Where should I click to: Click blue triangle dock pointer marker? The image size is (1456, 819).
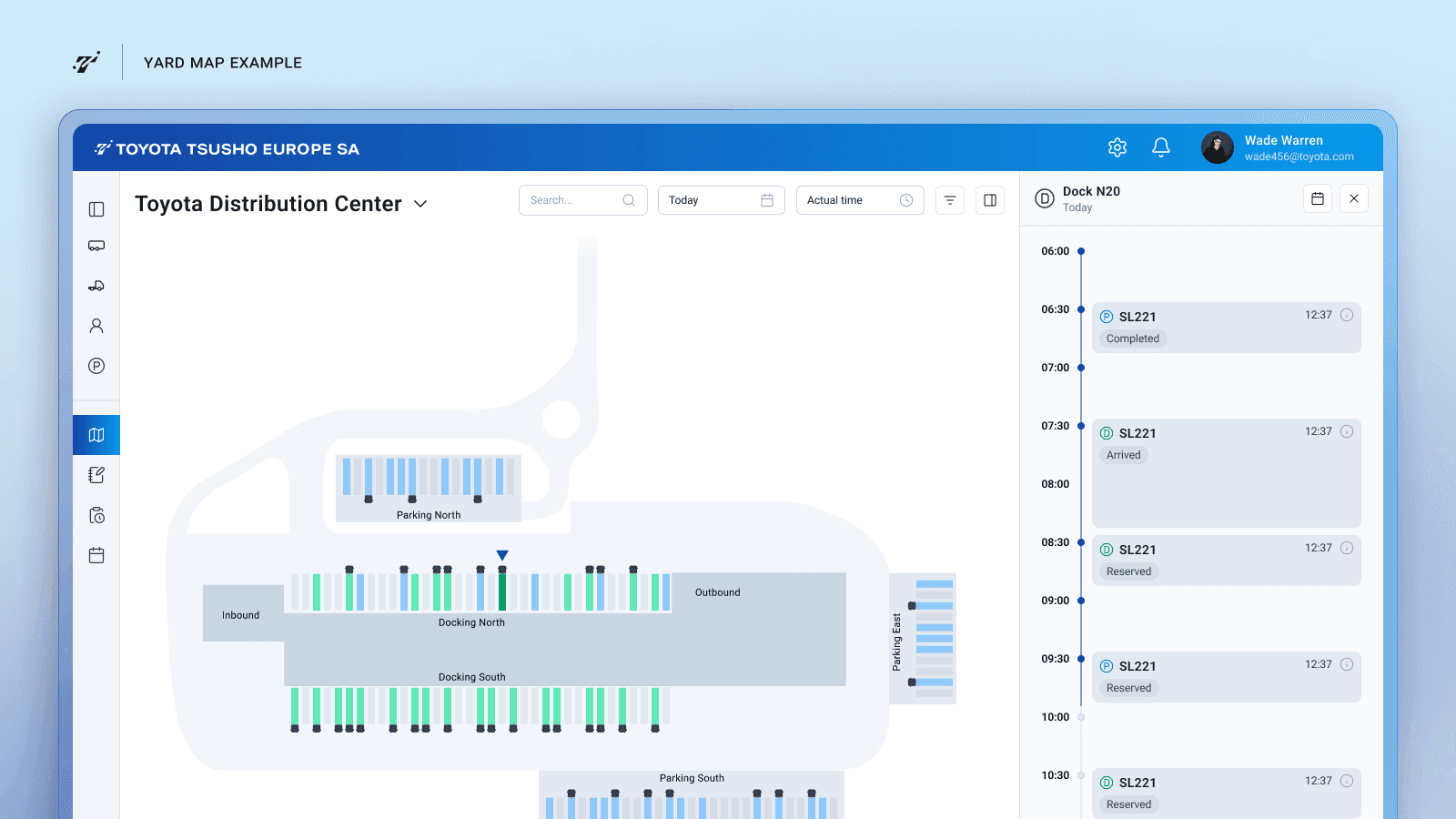(x=502, y=555)
